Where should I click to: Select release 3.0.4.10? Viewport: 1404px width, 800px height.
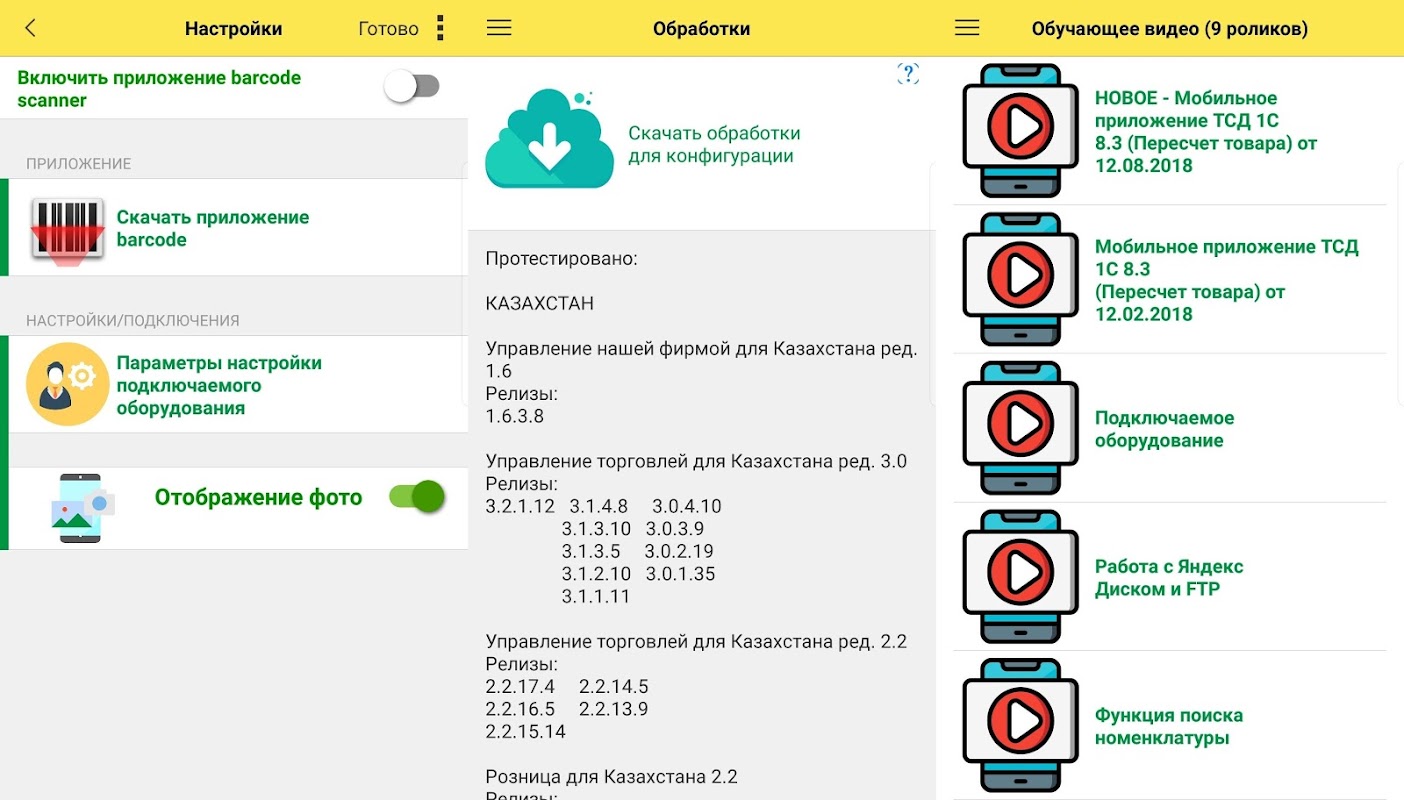coord(687,507)
